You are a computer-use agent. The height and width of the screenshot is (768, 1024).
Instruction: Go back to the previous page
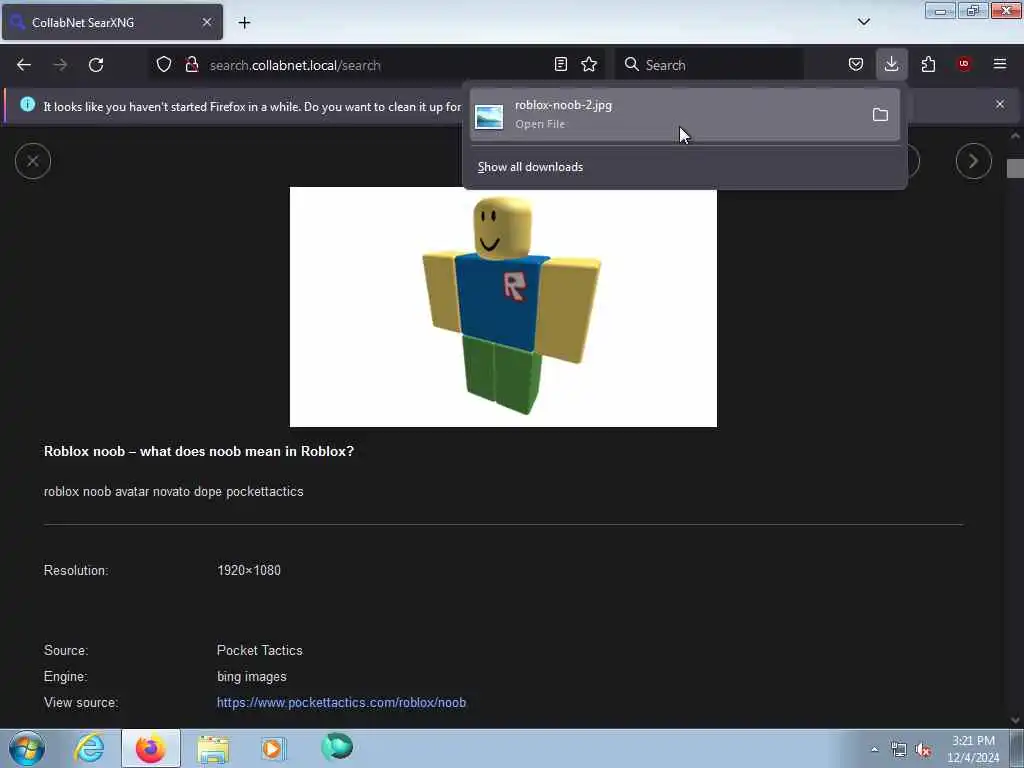click(24, 65)
